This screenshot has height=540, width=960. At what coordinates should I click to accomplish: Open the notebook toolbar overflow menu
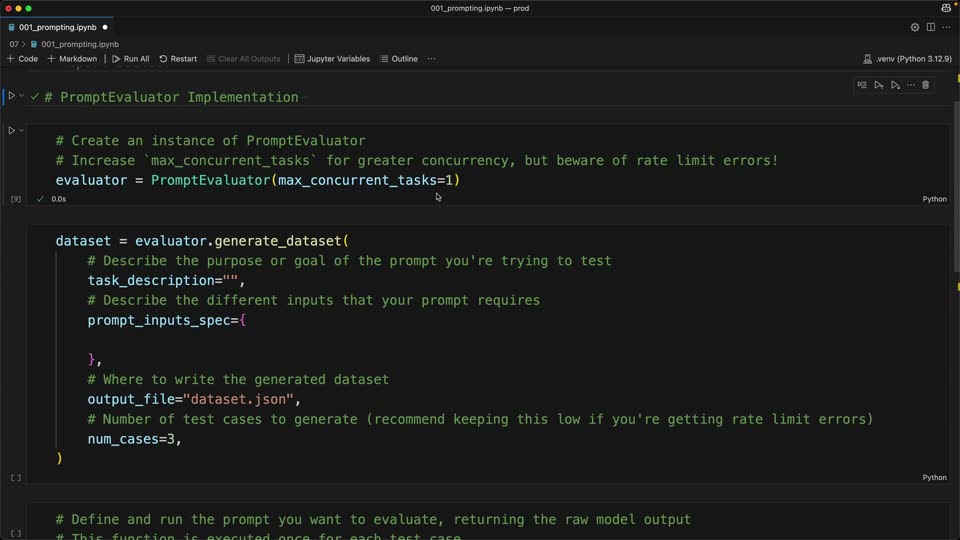(432, 59)
